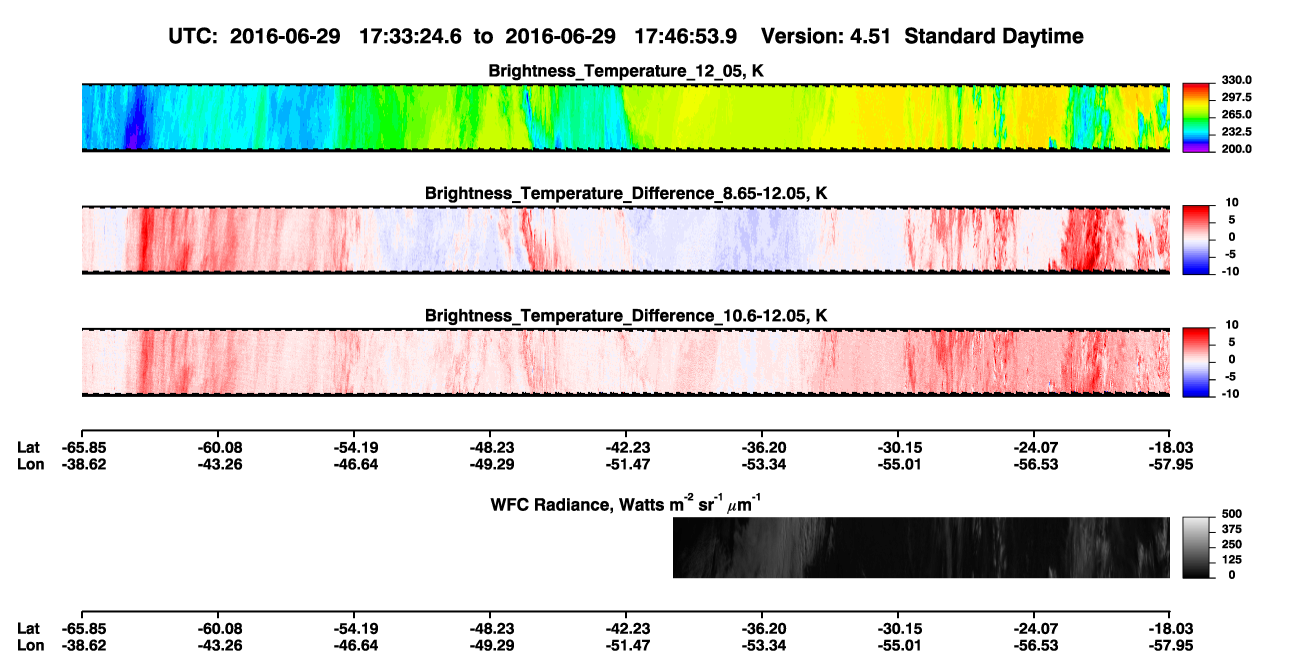The height and width of the screenshot is (667, 1300).
Task: Click the 10 label on the 10.6-12.05 colorbar
Action: (x=1232, y=325)
